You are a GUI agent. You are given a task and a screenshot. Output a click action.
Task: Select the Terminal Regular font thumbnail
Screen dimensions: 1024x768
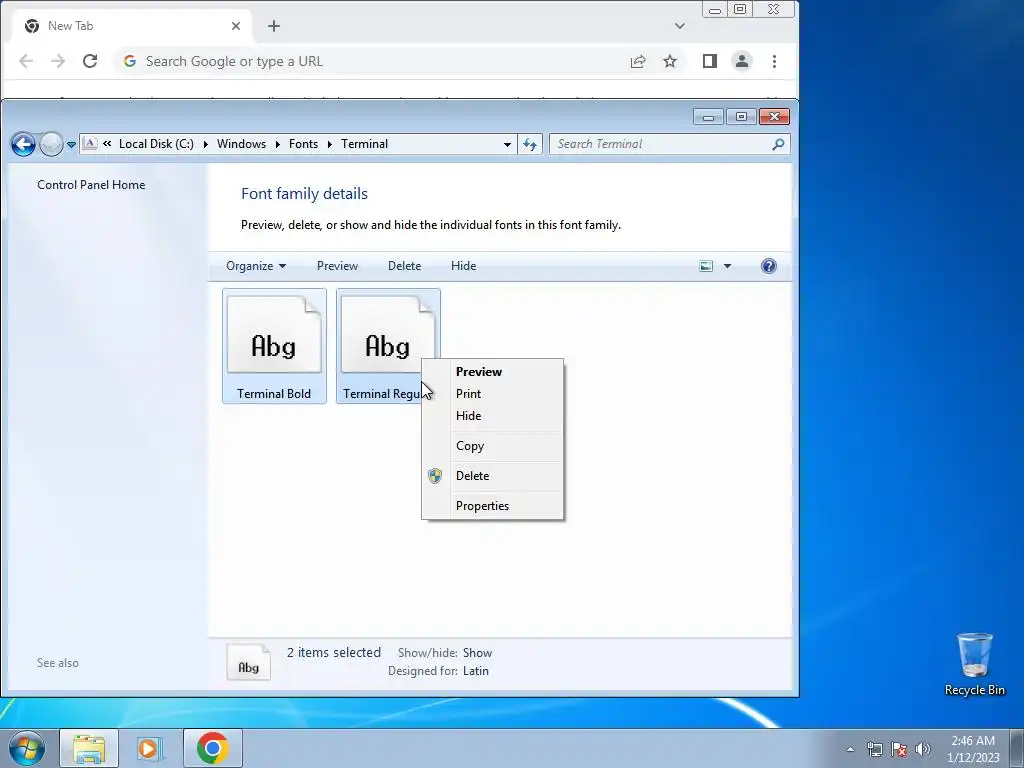tap(388, 334)
